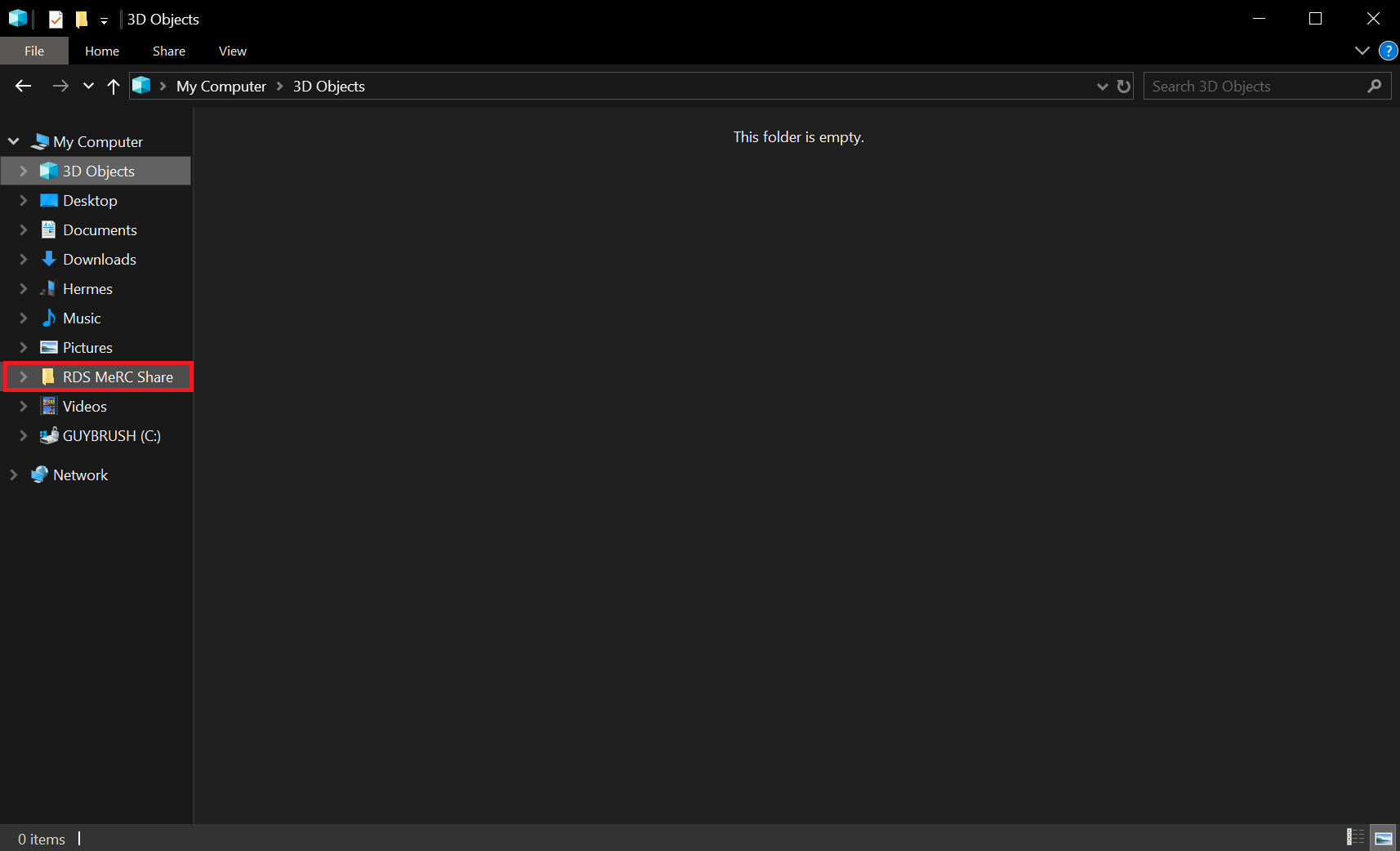
Task: Click the search magnifier icon
Action: tap(1375, 86)
